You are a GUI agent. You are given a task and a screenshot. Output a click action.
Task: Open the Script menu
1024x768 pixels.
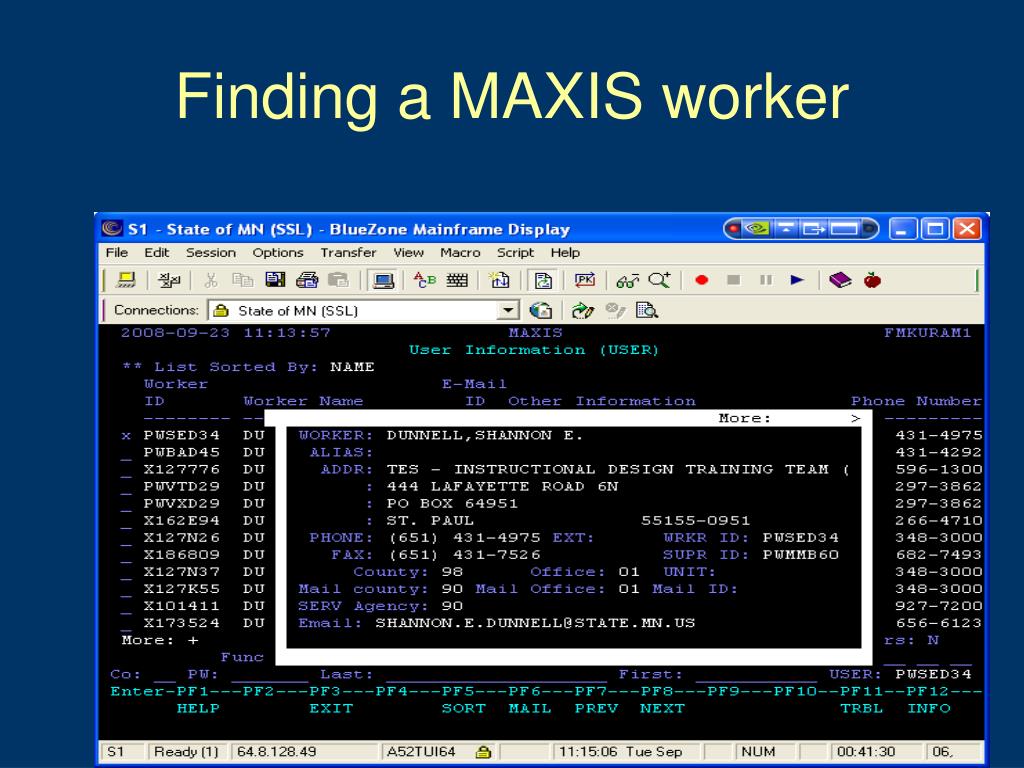click(515, 253)
